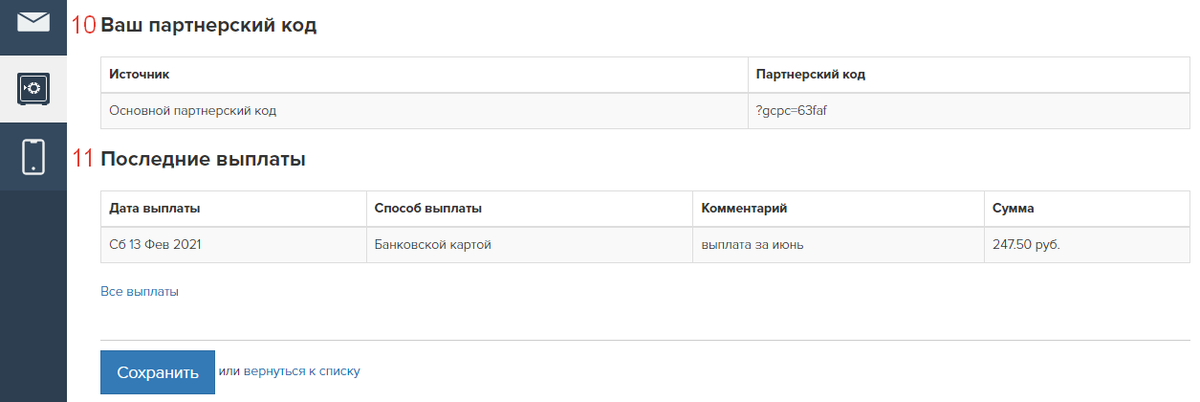The width and height of the screenshot is (1200, 402).
Task: Click the Способ выплаты column header
Action: 530,209
